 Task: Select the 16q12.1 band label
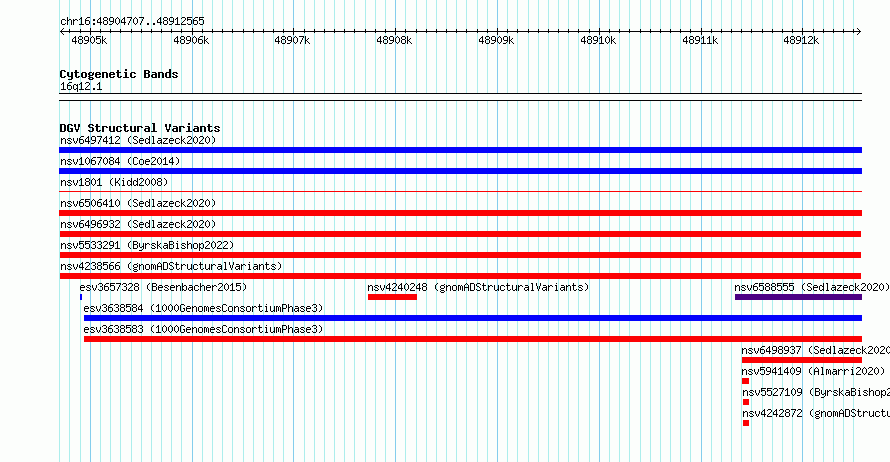coord(81,86)
